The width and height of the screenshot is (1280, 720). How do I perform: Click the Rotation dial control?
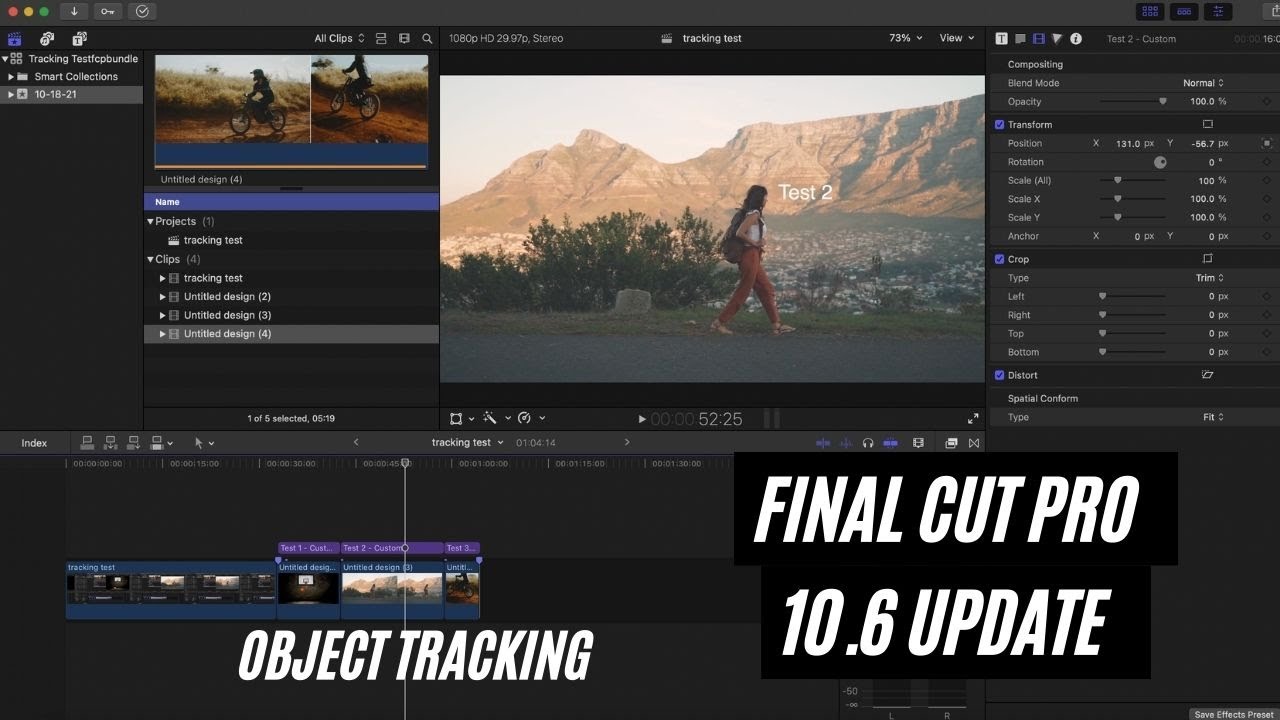click(x=1160, y=162)
